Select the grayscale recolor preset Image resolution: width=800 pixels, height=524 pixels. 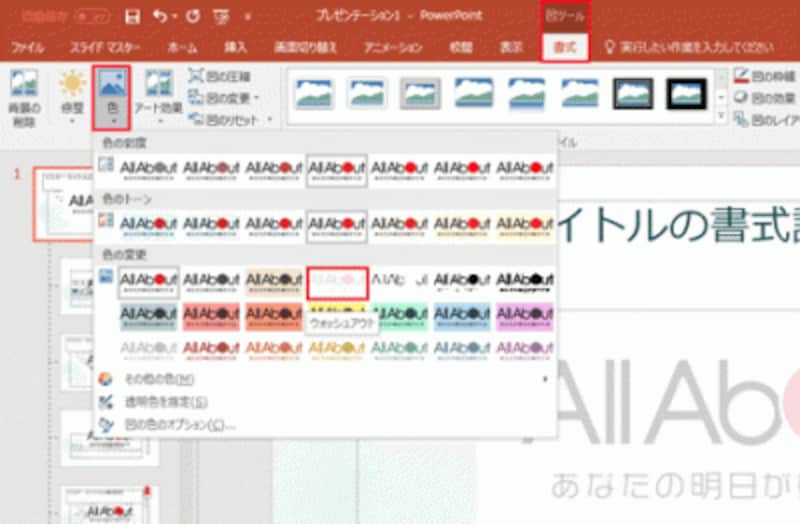[211, 282]
